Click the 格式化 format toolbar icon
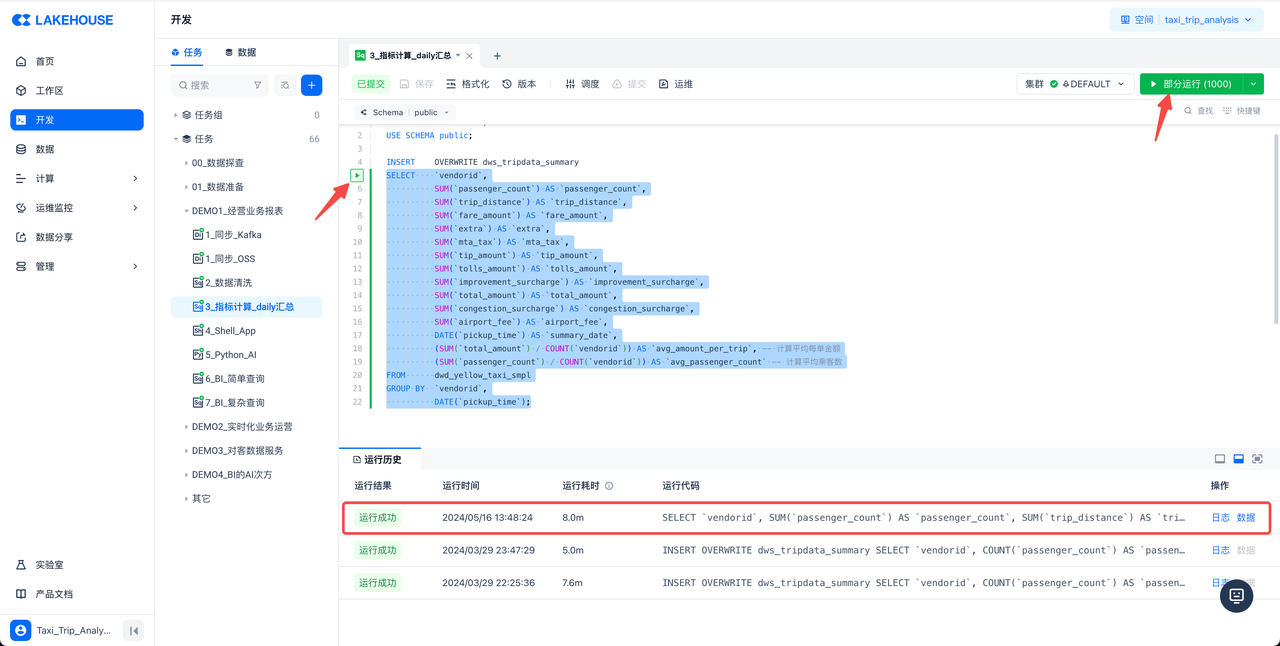 tap(467, 84)
